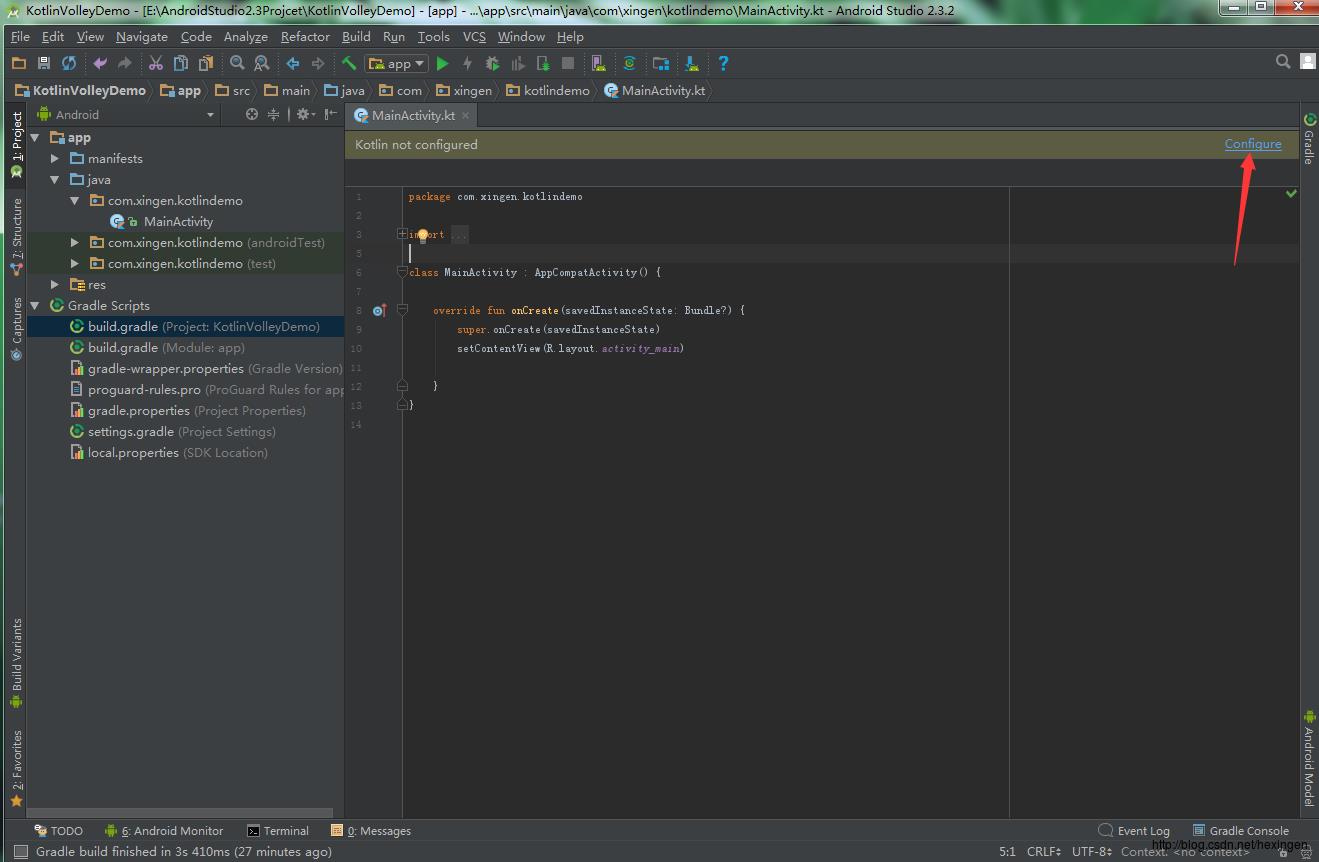Open the app run configuration dropdown
Image resolution: width=1319 pixels, height=862 pixels.
pyautogui.click(x=397, y=63)
